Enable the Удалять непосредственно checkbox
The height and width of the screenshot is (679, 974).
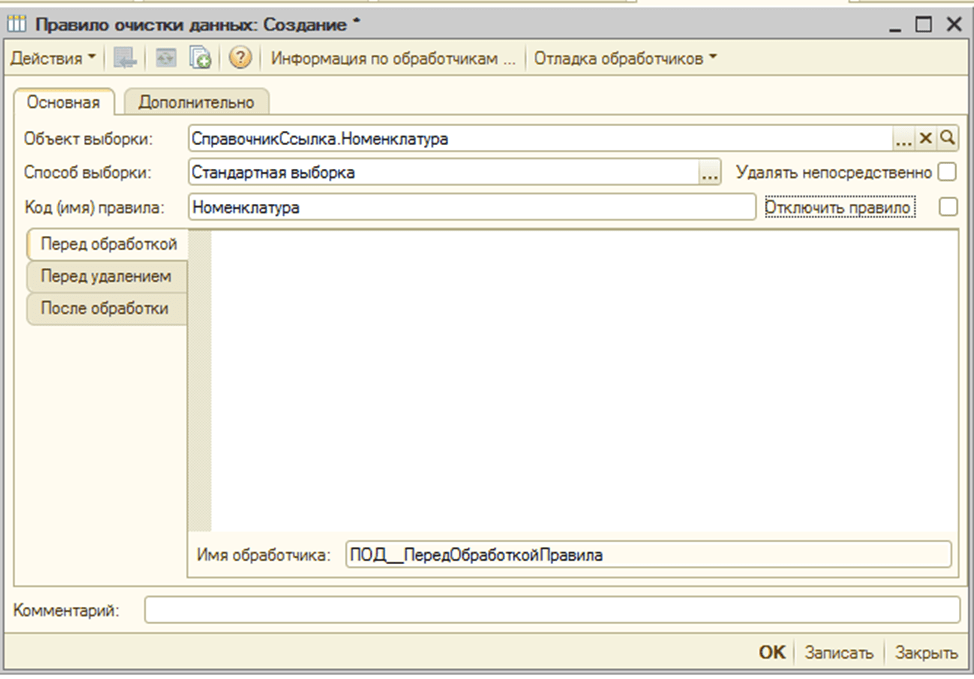pos(946,173)
